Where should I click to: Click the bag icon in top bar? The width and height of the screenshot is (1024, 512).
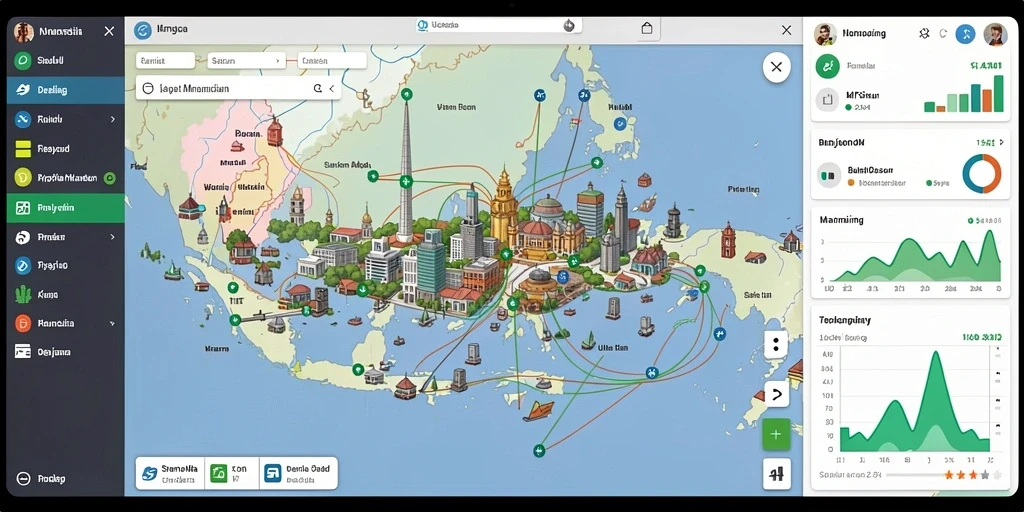(x=647, y=28)
